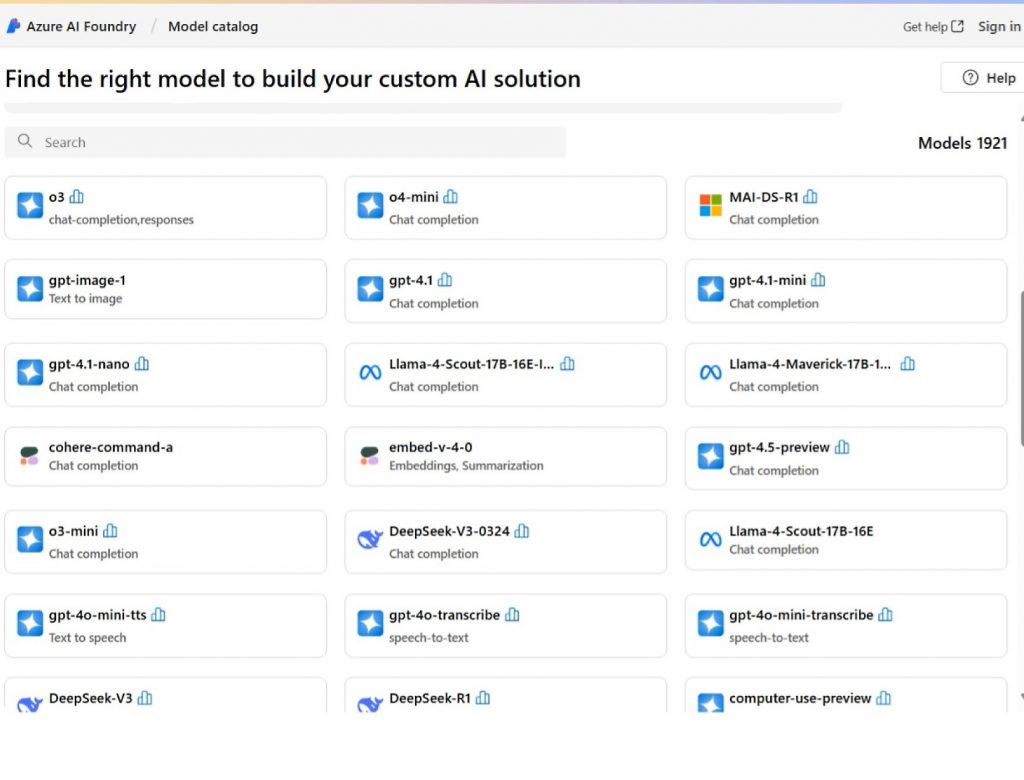Open the Get help external link
This screenshot has height=780, width=1024.
pyautogui.click(x=933, y=27)
